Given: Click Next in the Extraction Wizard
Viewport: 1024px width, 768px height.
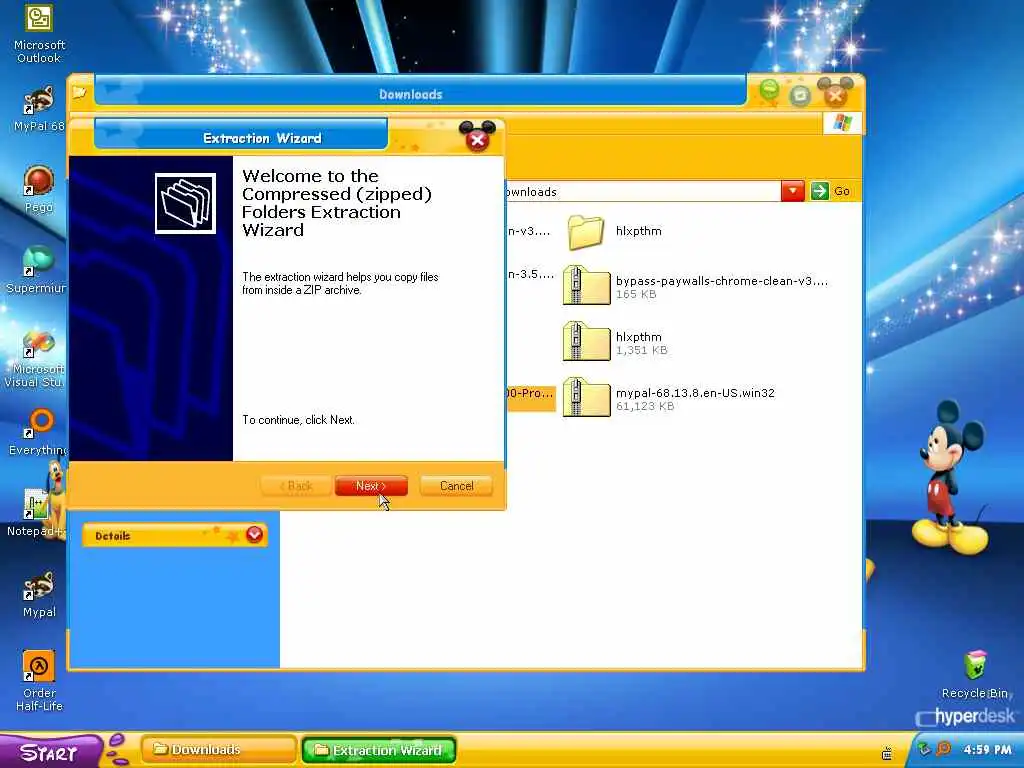Looking at the screenshot, I should (371, 486).
